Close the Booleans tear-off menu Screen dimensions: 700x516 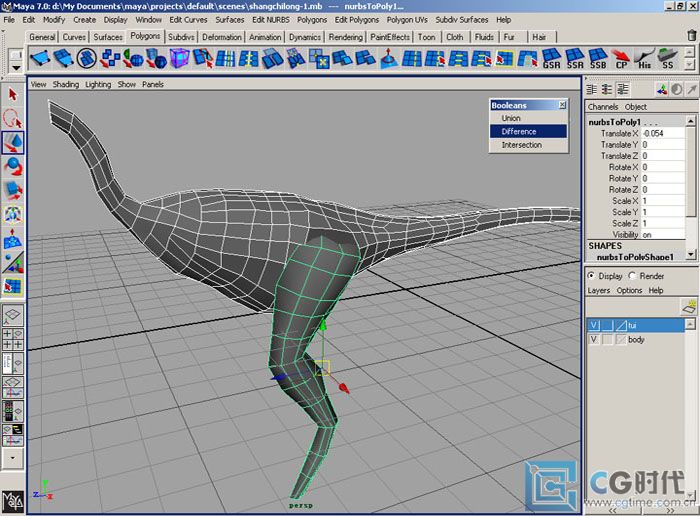tap(562, 105)
